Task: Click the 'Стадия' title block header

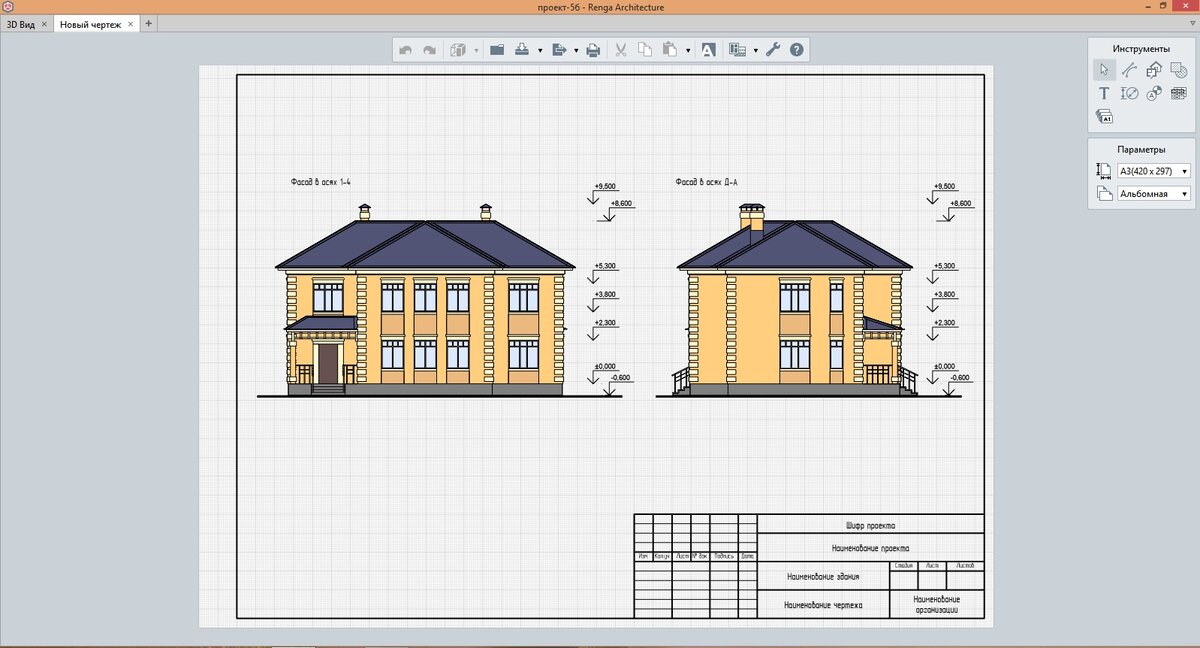Action: (x=904, y=566)
